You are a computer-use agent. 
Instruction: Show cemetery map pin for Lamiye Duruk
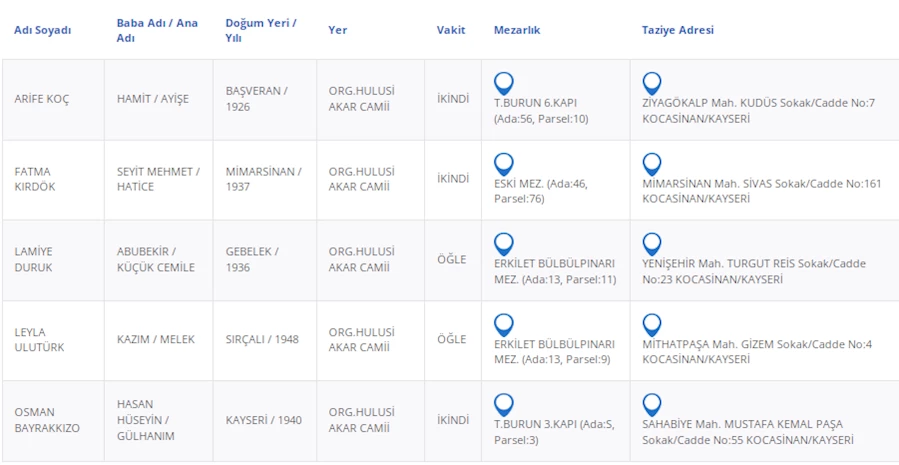[504, 244]
